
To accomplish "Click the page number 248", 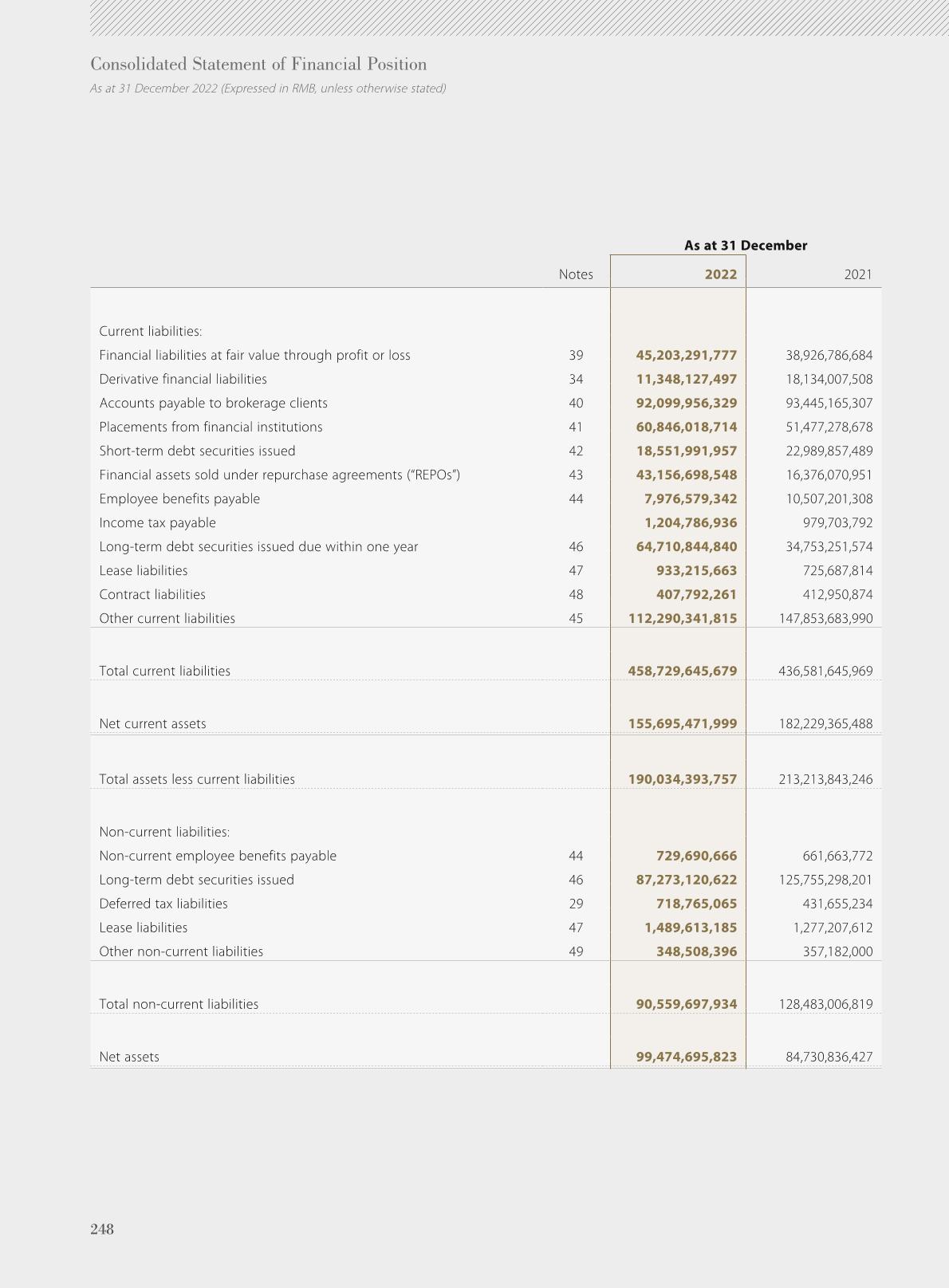I will (102, 1229).
